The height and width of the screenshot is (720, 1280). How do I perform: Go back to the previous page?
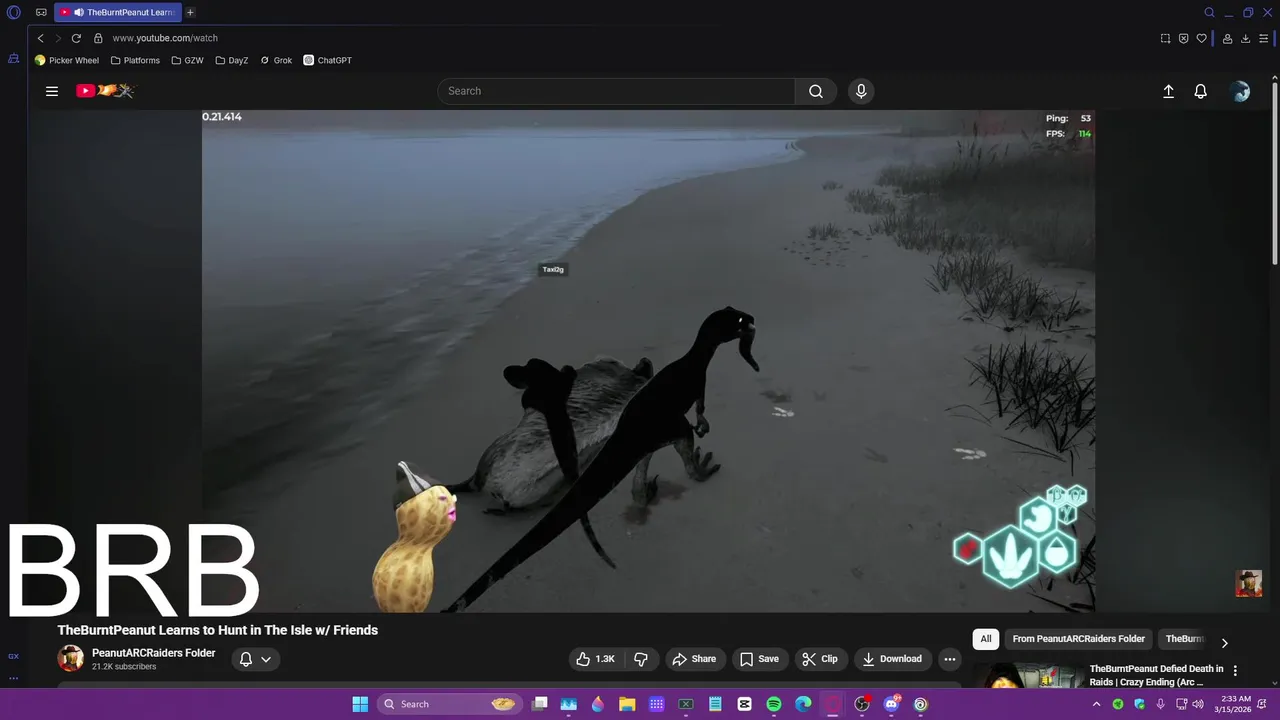coord(40,38)
